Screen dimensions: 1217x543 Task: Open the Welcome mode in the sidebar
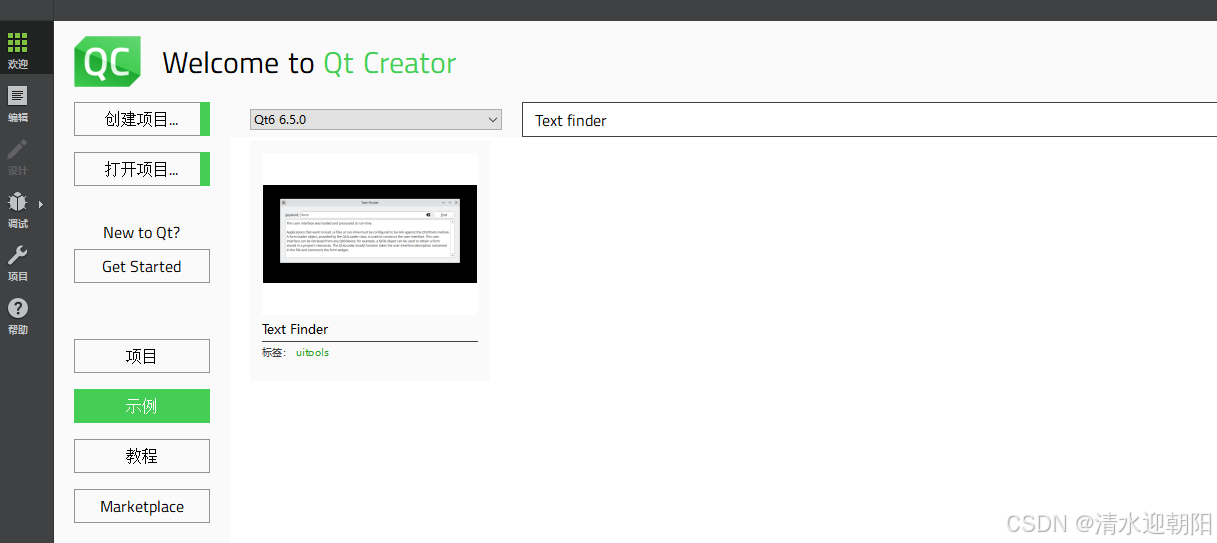(17, 49)
